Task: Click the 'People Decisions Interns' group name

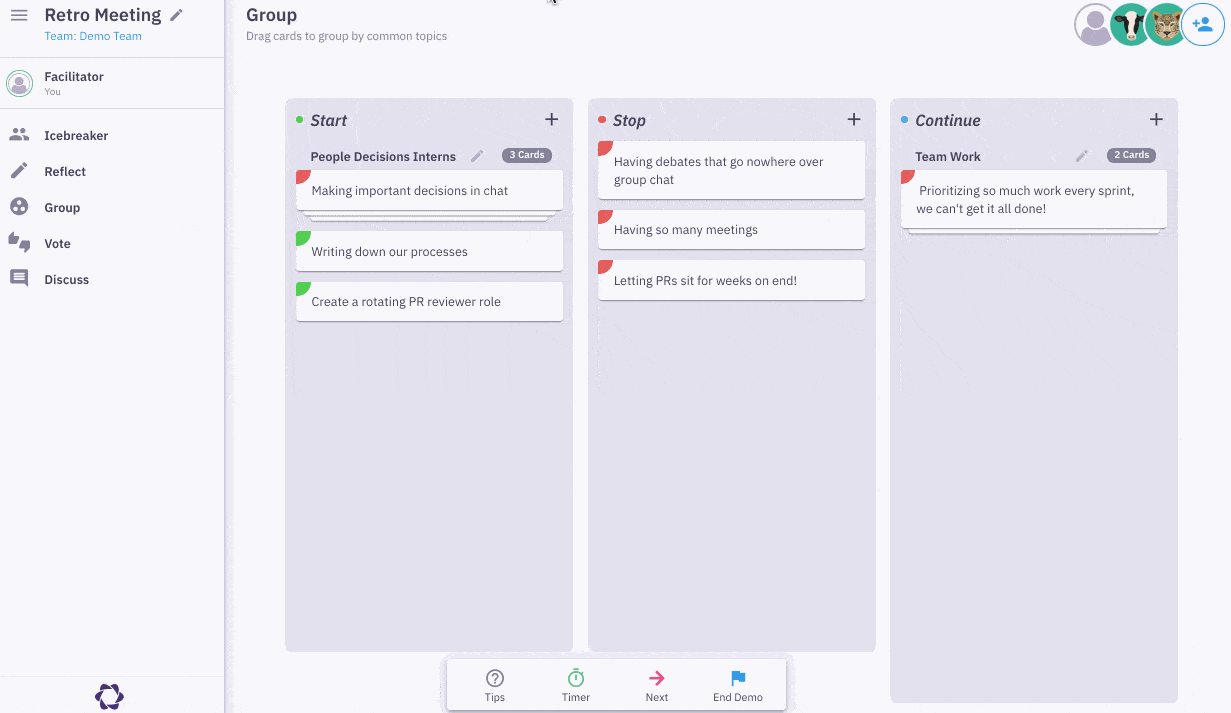Action: pos(383,156)
